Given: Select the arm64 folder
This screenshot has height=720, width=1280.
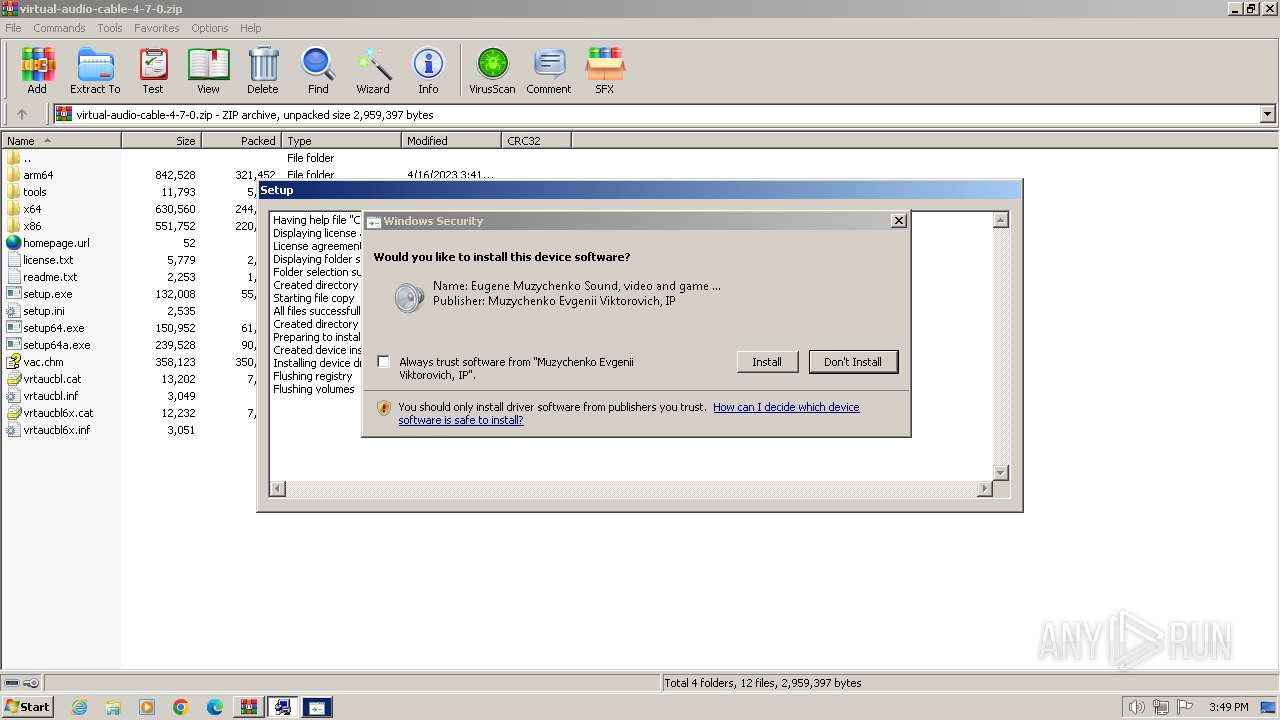Looking at the screenshot, I should [38, 175].
